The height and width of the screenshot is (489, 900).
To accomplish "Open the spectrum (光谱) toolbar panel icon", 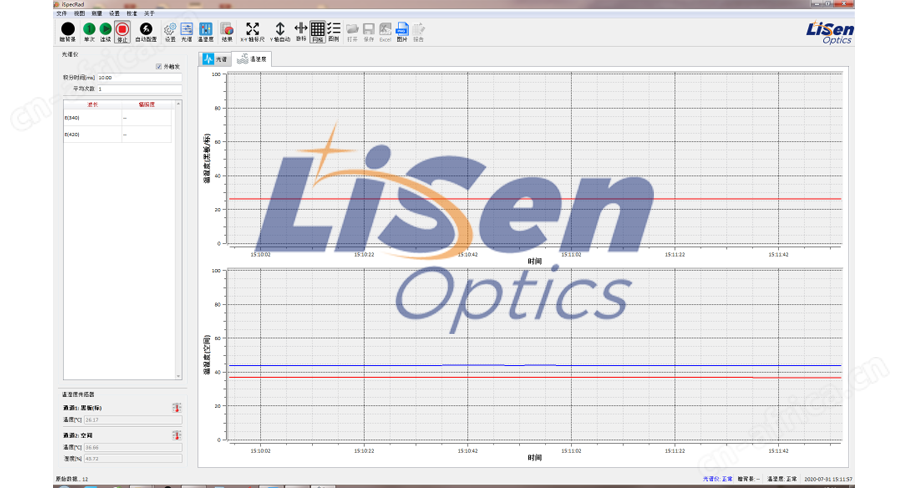I will (187, 32).
